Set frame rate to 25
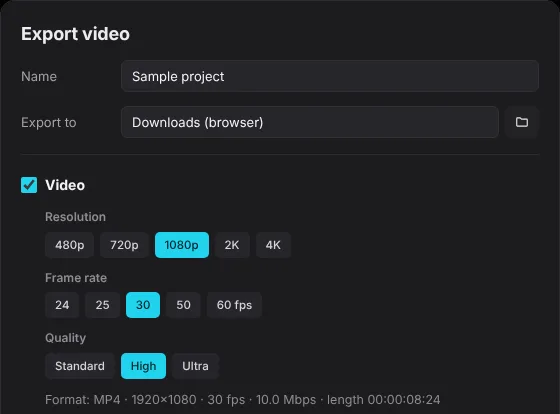The image size is (560, 414). point(102,305)
